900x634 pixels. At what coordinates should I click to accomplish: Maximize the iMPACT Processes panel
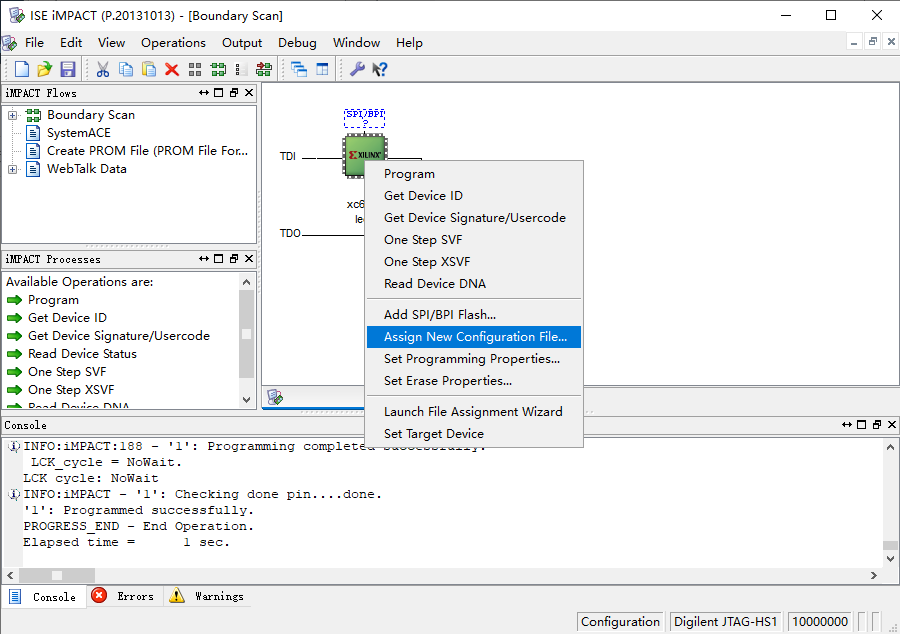pyautogui.click(x=219, y=259)
